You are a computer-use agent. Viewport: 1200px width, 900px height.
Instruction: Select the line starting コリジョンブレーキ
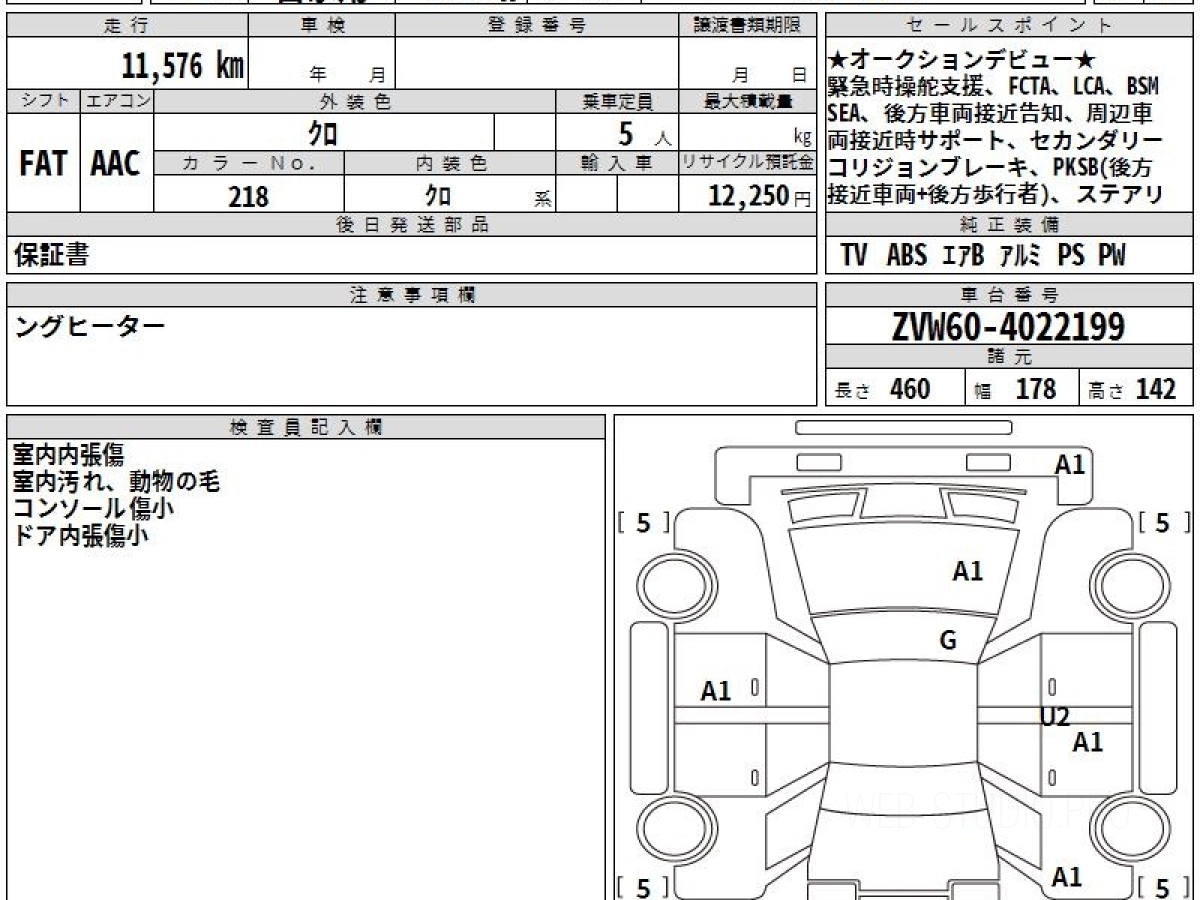[x=990, y=168]
